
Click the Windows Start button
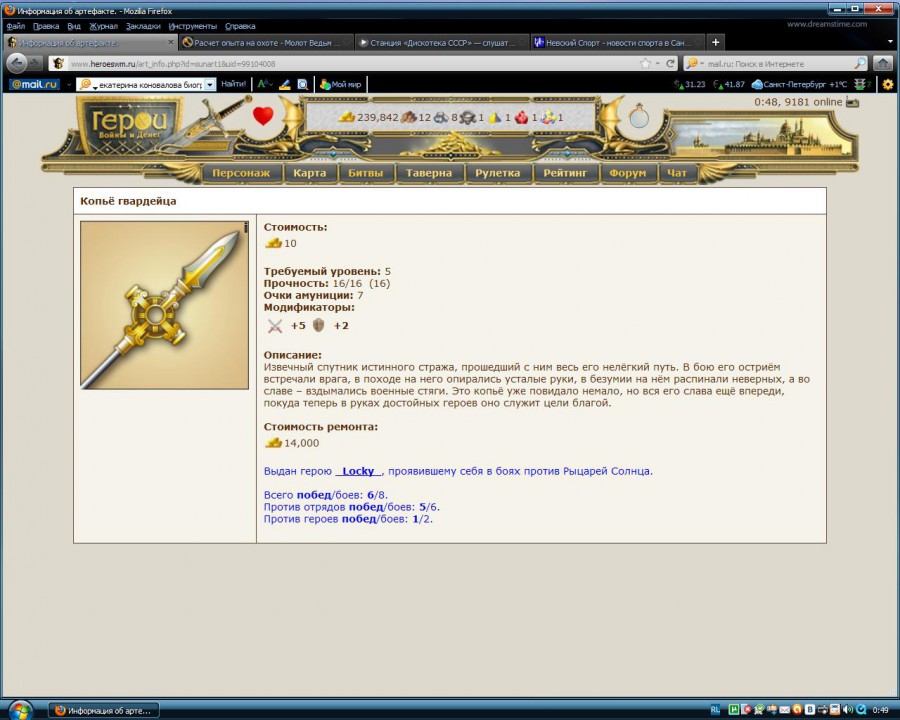click(x=20, y=709)
